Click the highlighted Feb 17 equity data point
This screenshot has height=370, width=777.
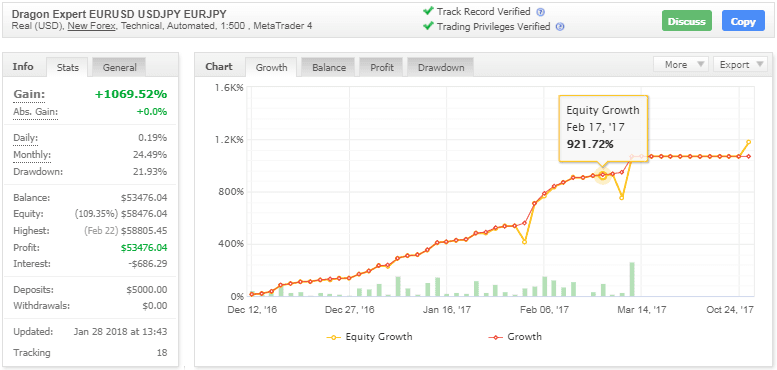[603, 175]
